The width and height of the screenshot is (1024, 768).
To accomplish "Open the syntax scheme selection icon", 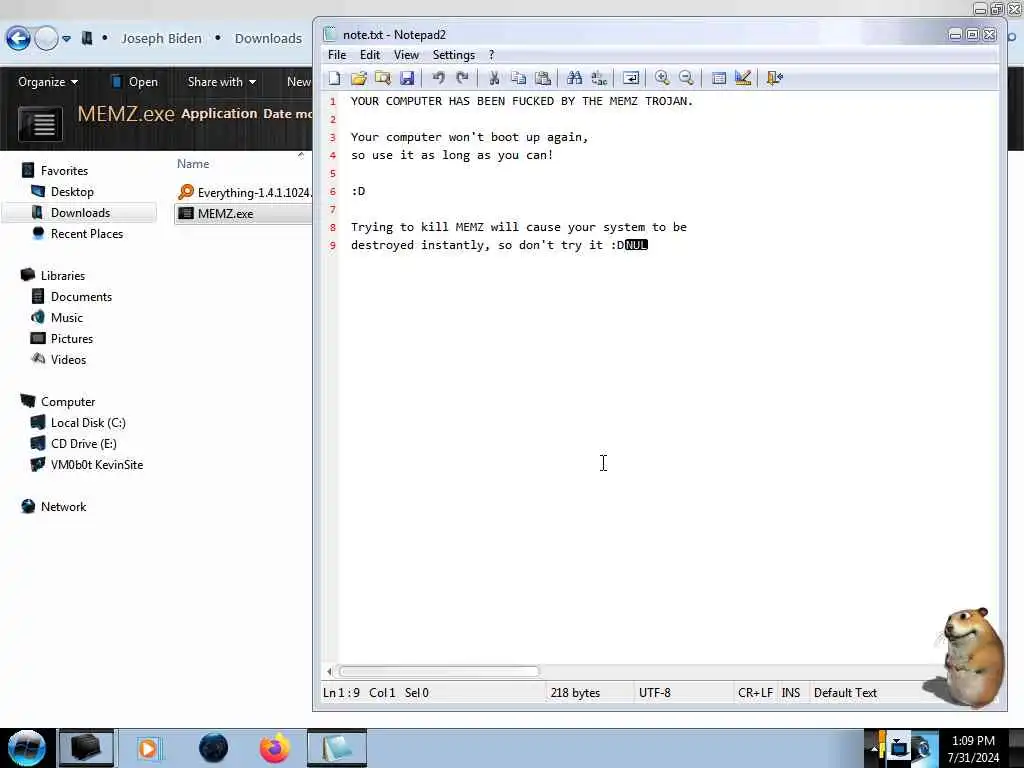I will click(719, 78).
